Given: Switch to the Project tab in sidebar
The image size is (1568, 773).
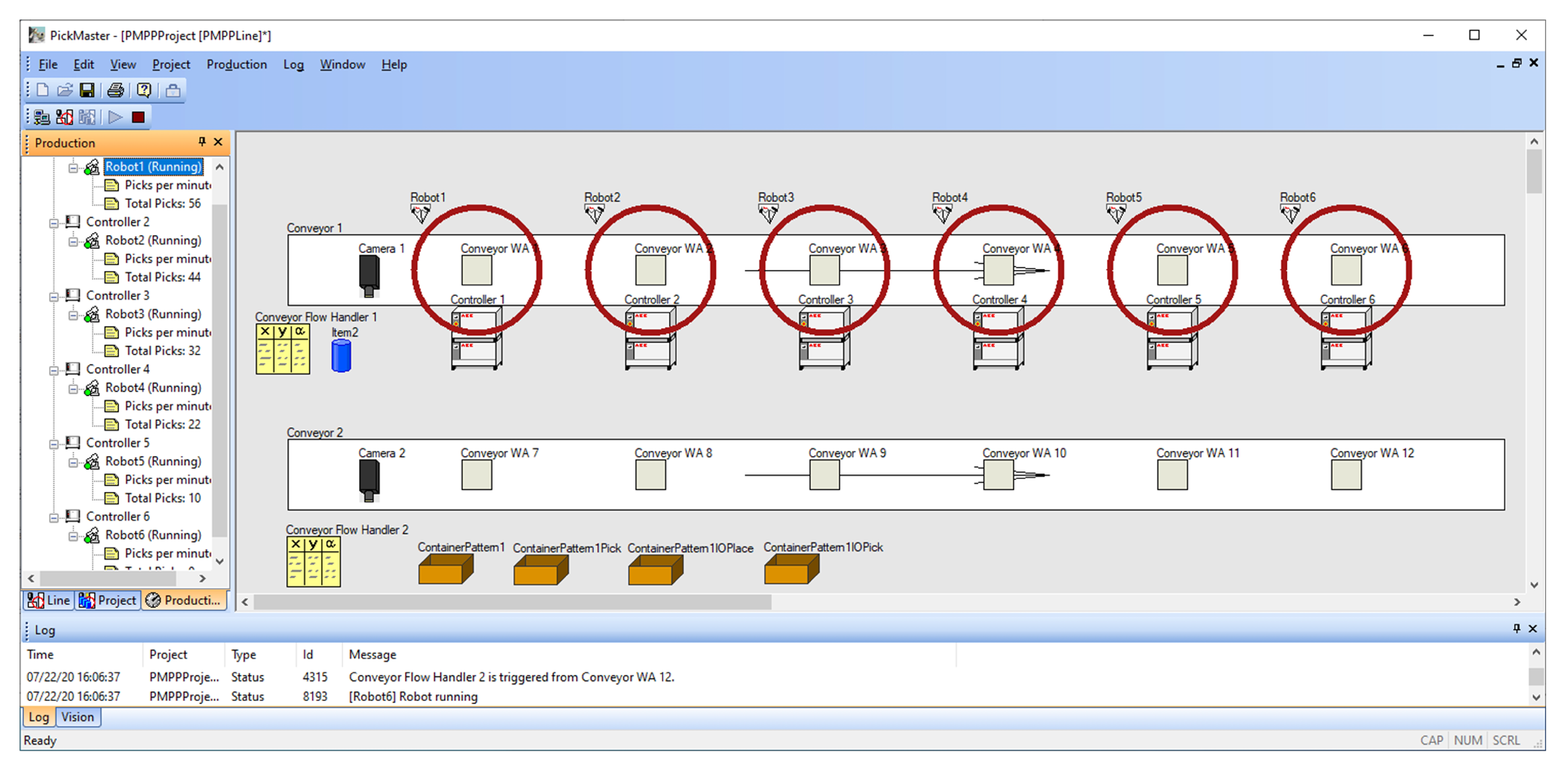Looking at the screenshot, I should pyautogui.click(x=108, y=600).
